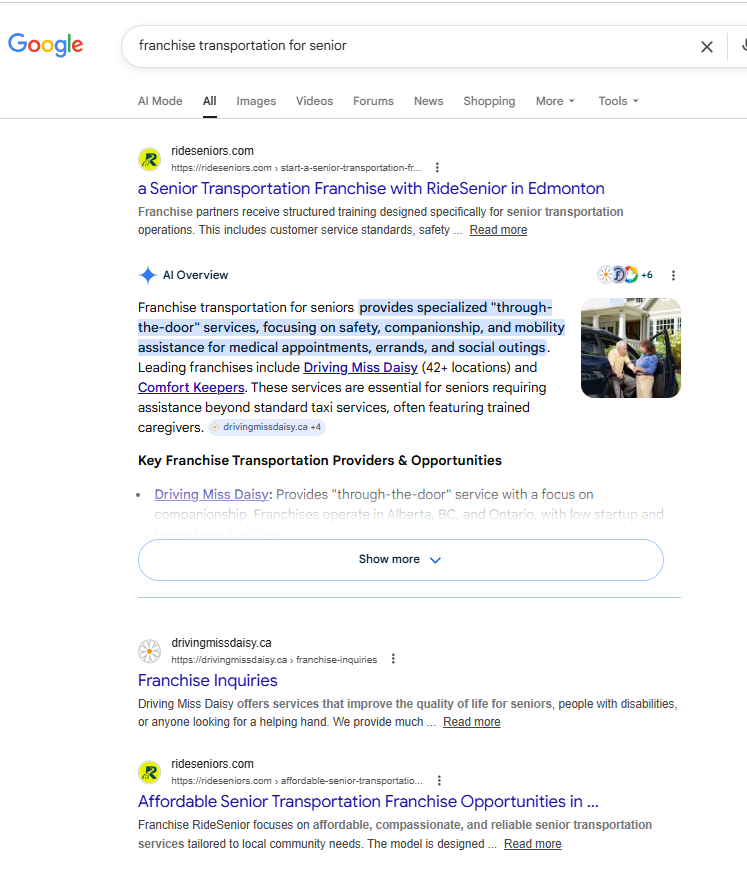
Task: Open the More dropdown in the search tabs
Action: [x=555, y=101]
